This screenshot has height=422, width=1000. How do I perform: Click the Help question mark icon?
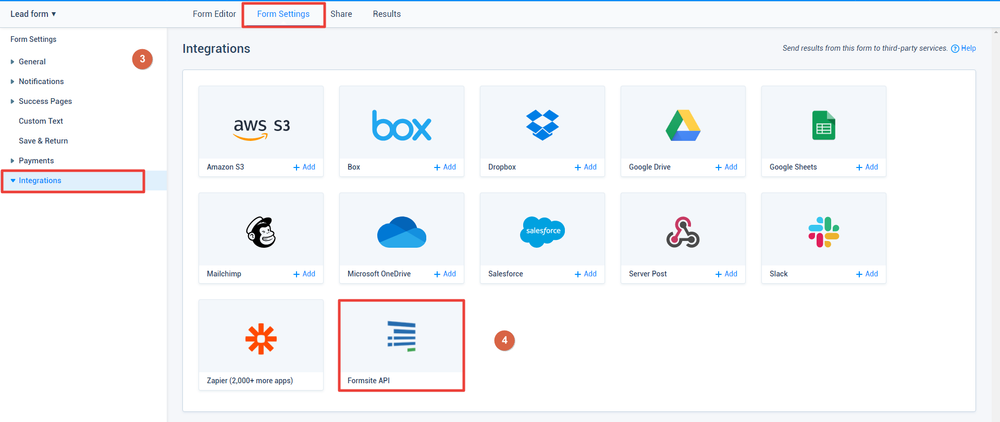click(x=955, y=48)
